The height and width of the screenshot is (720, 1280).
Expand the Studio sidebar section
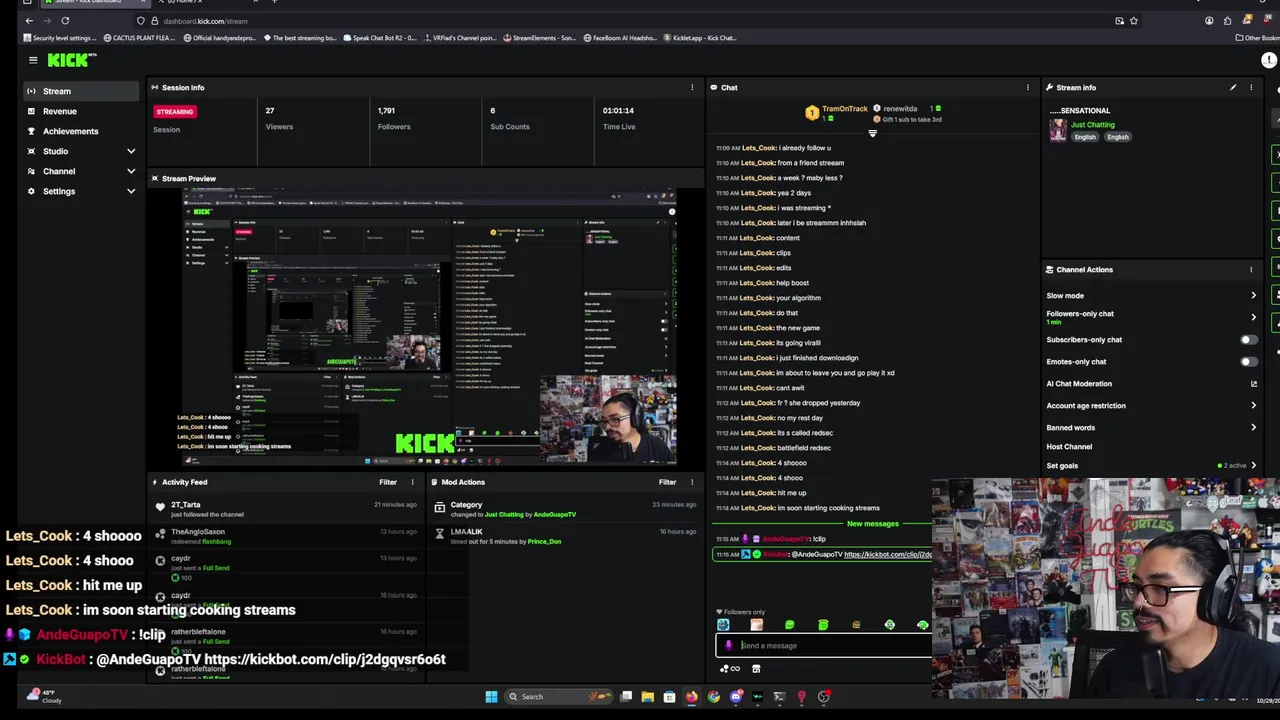coord(82,151)
